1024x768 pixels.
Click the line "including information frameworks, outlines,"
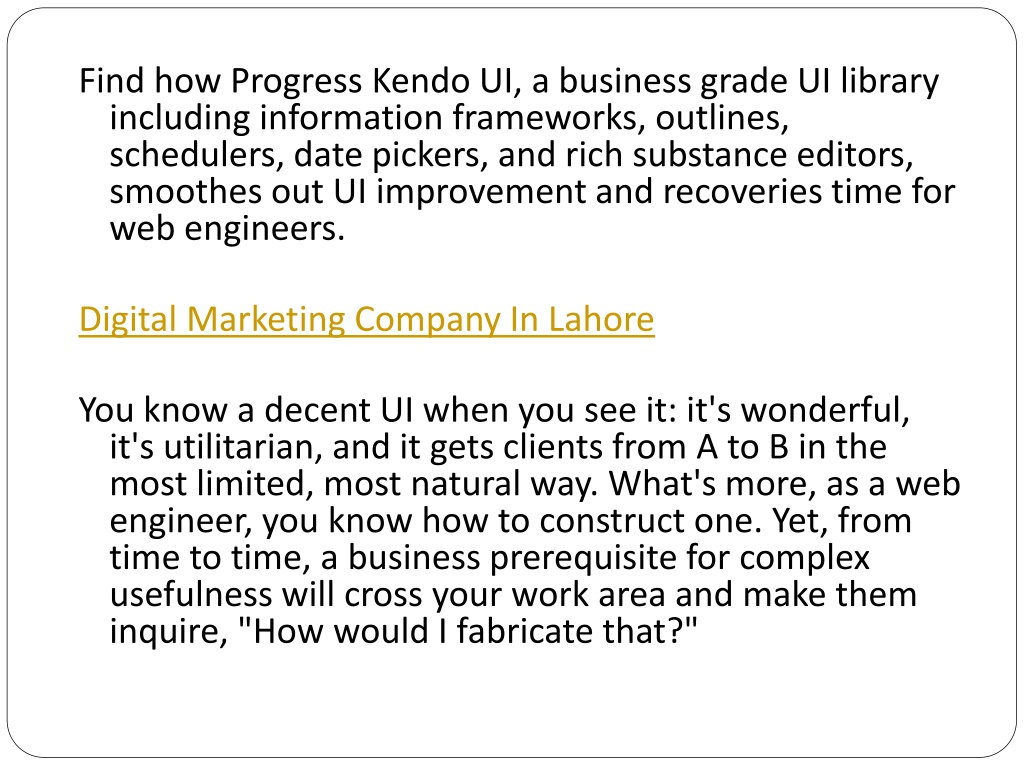[449, 118]
